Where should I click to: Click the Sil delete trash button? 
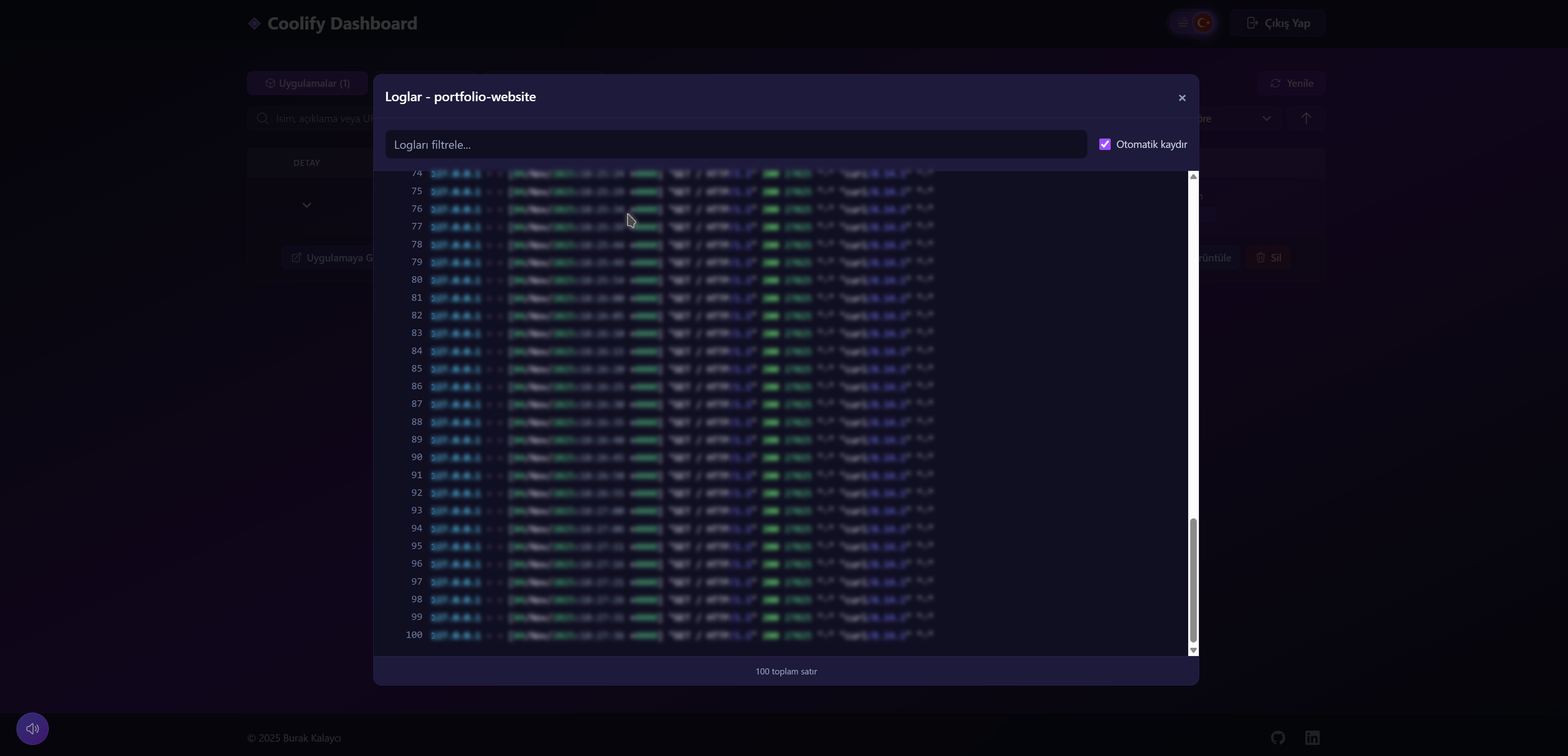point(1268,258)
